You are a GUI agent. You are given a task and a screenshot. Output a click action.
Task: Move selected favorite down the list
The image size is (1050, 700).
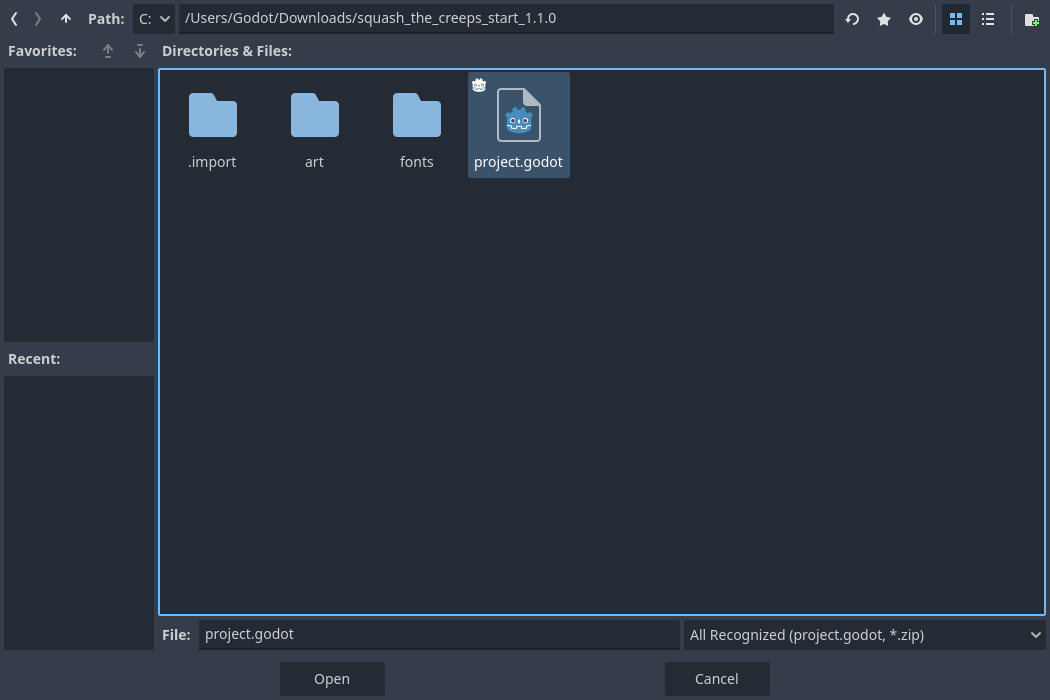139,51
